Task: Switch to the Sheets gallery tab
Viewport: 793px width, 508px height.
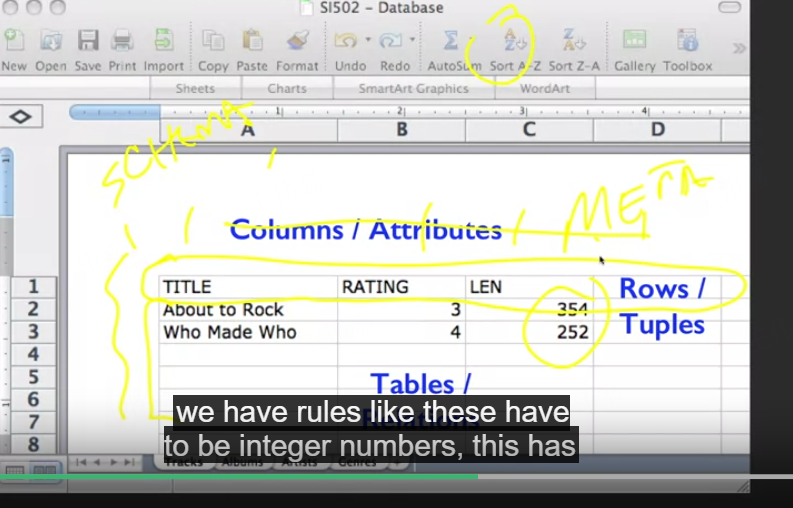Action: 195,89
